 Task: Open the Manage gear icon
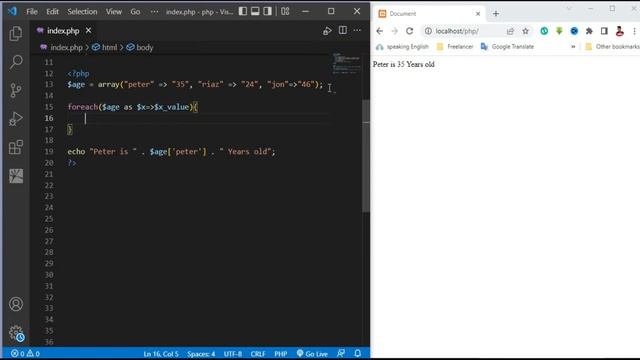(16, 333)
